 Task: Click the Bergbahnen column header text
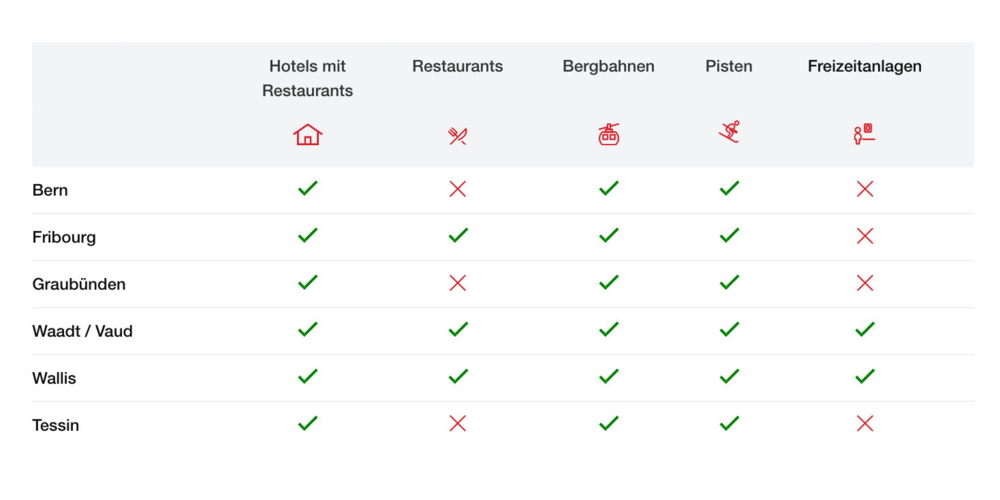coord(608,66)
